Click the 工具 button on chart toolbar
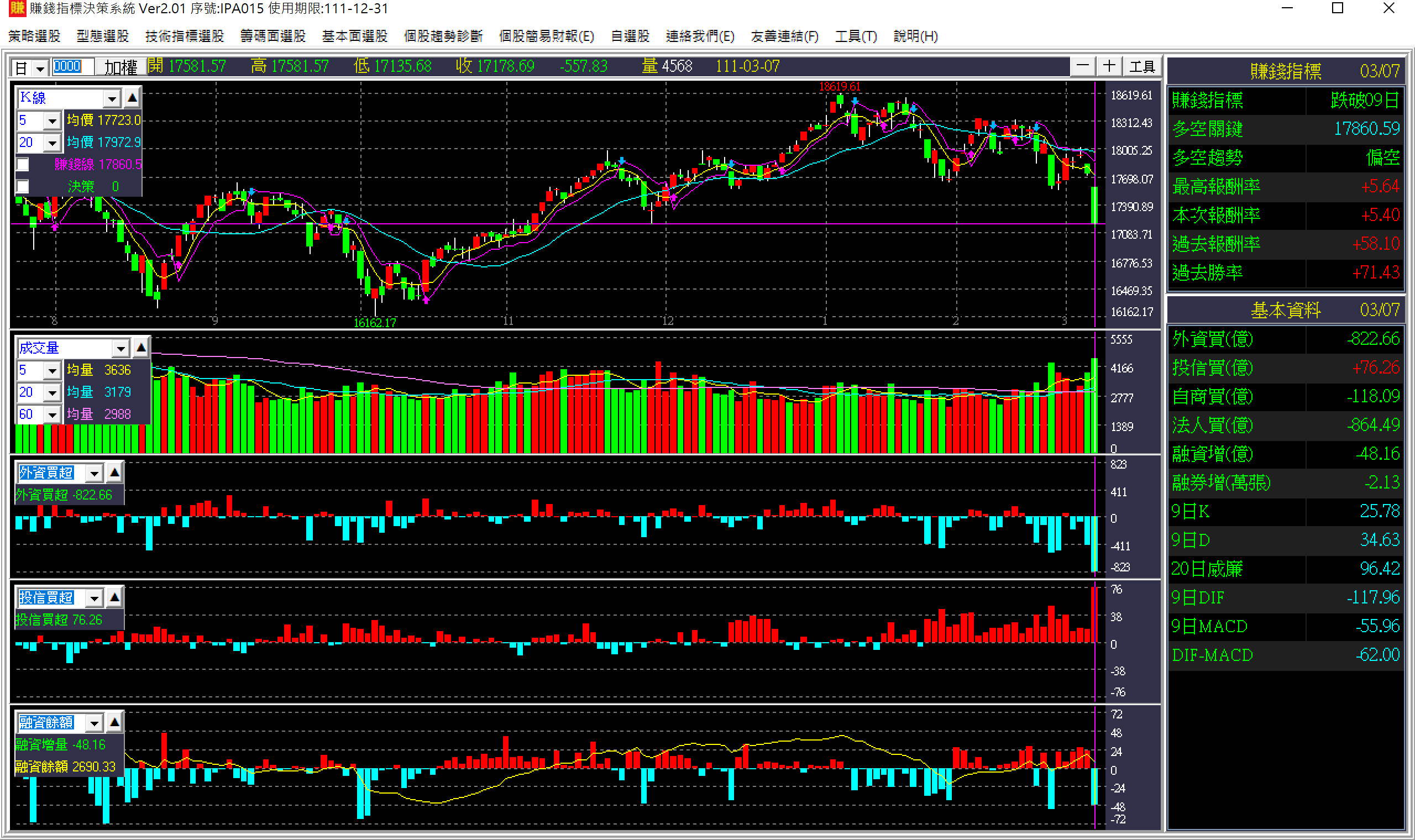This screenshot has height=840, width=1415. pos(1141,67)
